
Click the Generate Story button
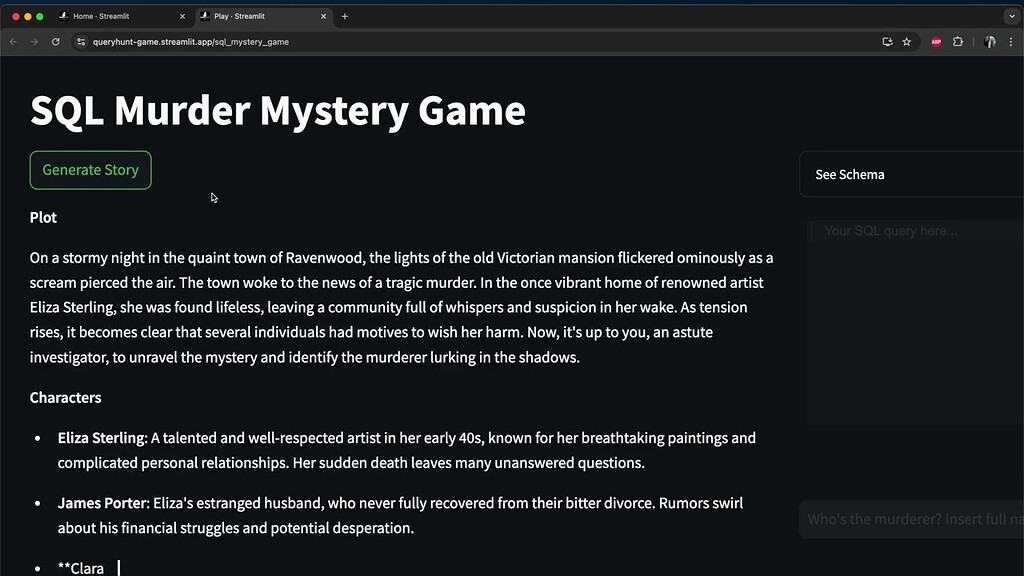pos(90,170)
